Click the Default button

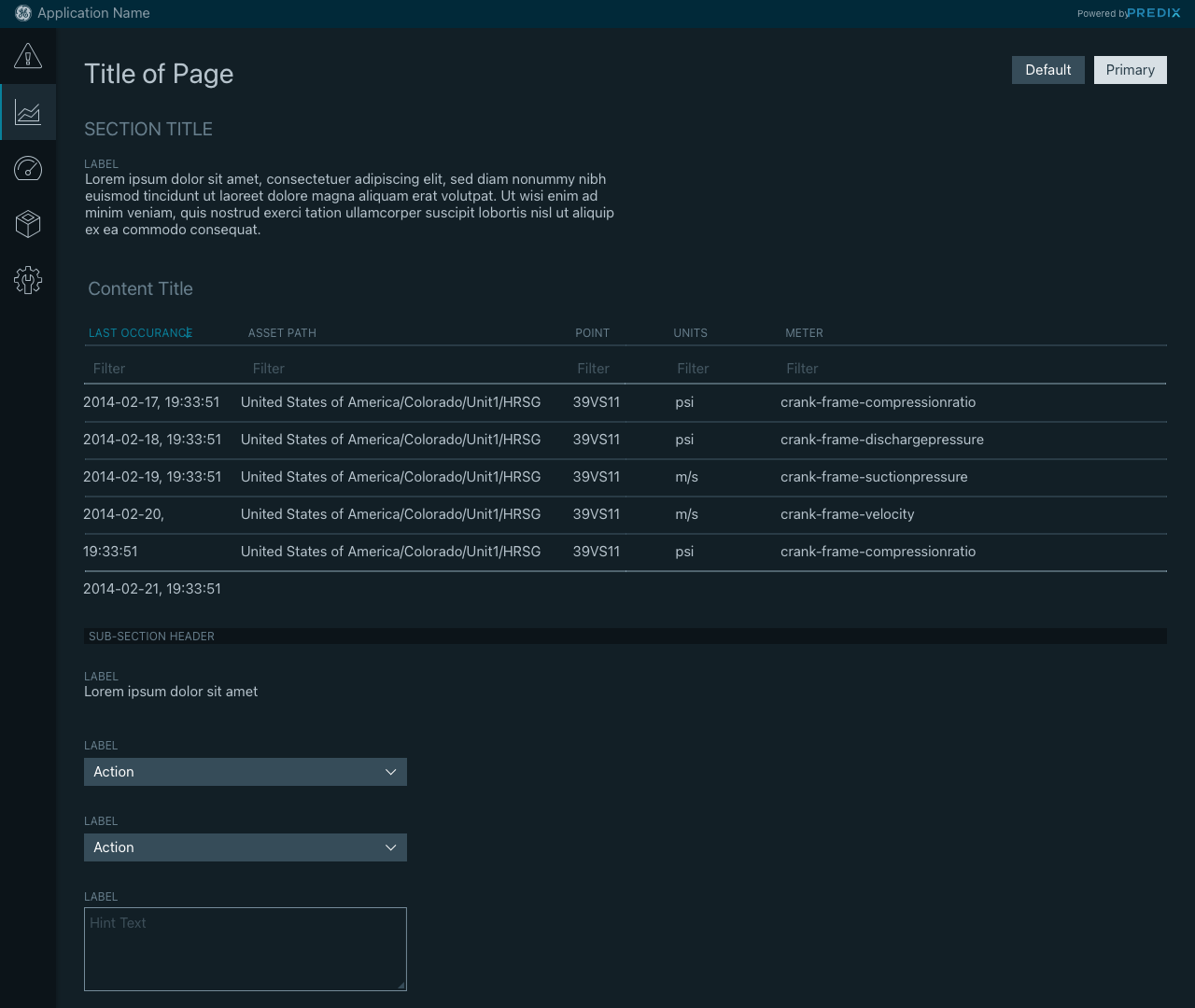tap(1047, 70)
